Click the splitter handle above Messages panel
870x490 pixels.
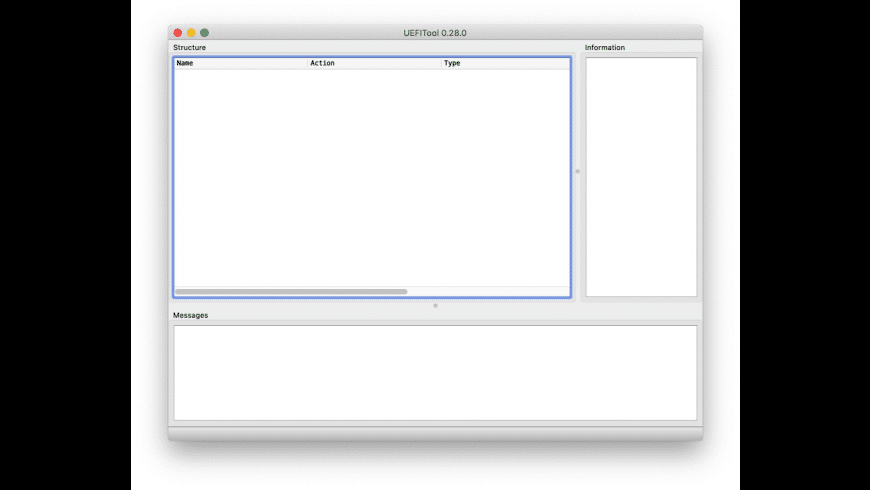436,306
